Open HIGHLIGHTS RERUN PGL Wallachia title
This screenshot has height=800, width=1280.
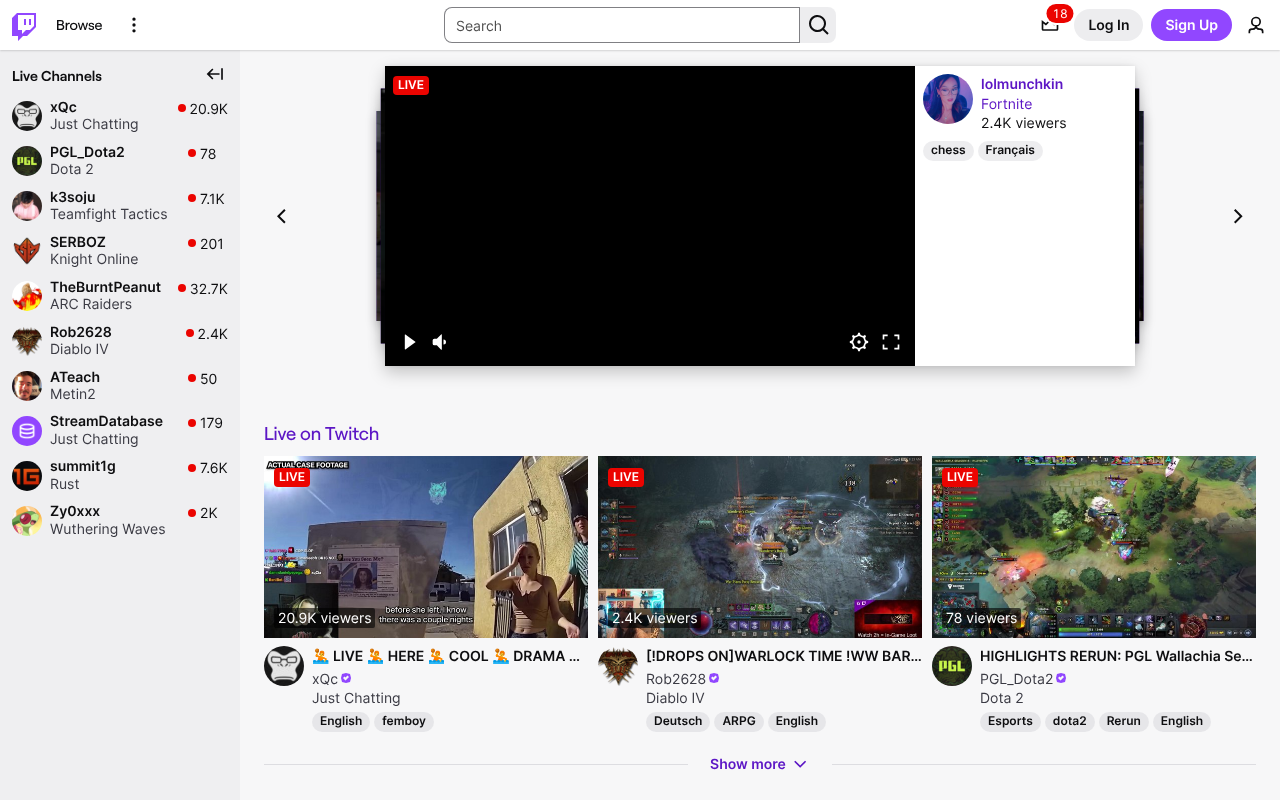click(x=1116, y=656)
